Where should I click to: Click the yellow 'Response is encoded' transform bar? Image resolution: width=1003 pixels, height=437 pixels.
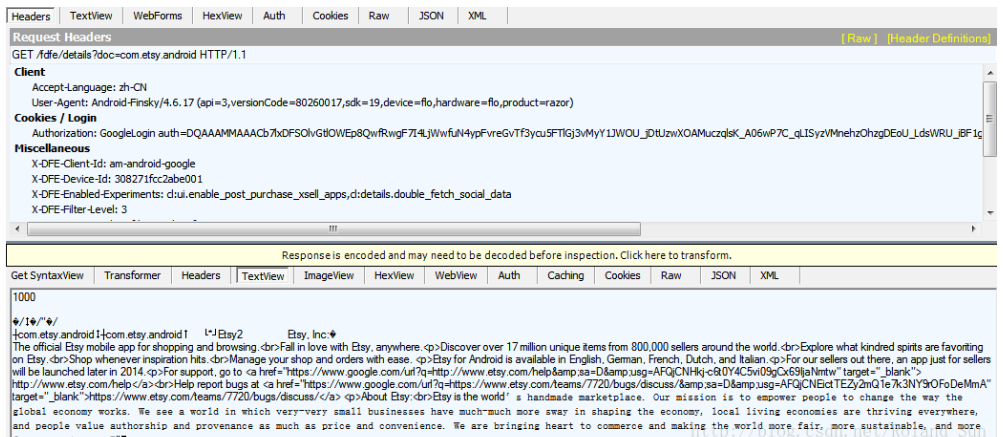coord(501,255)
